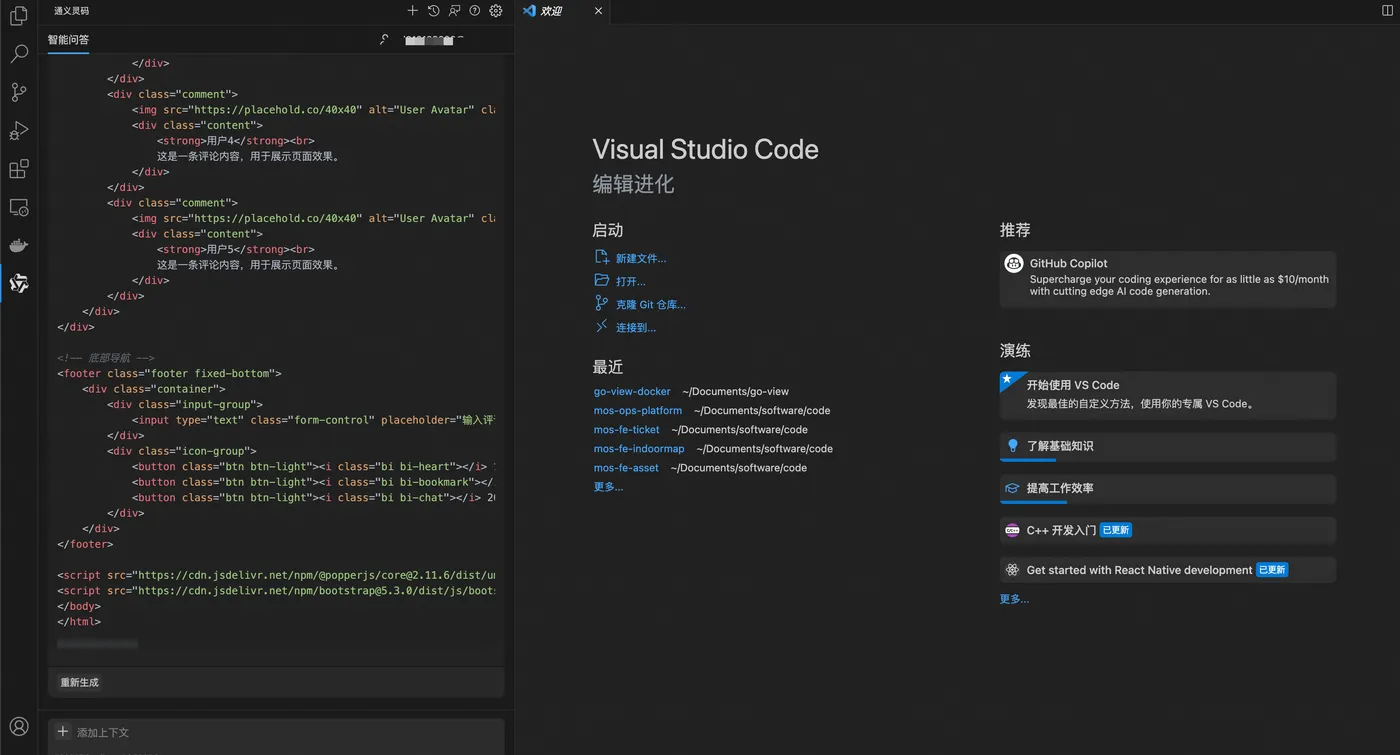This screenshot has width=1400, height=755.
Task: Open recent project mos-fe-ticket
Action: coord(627,430)
